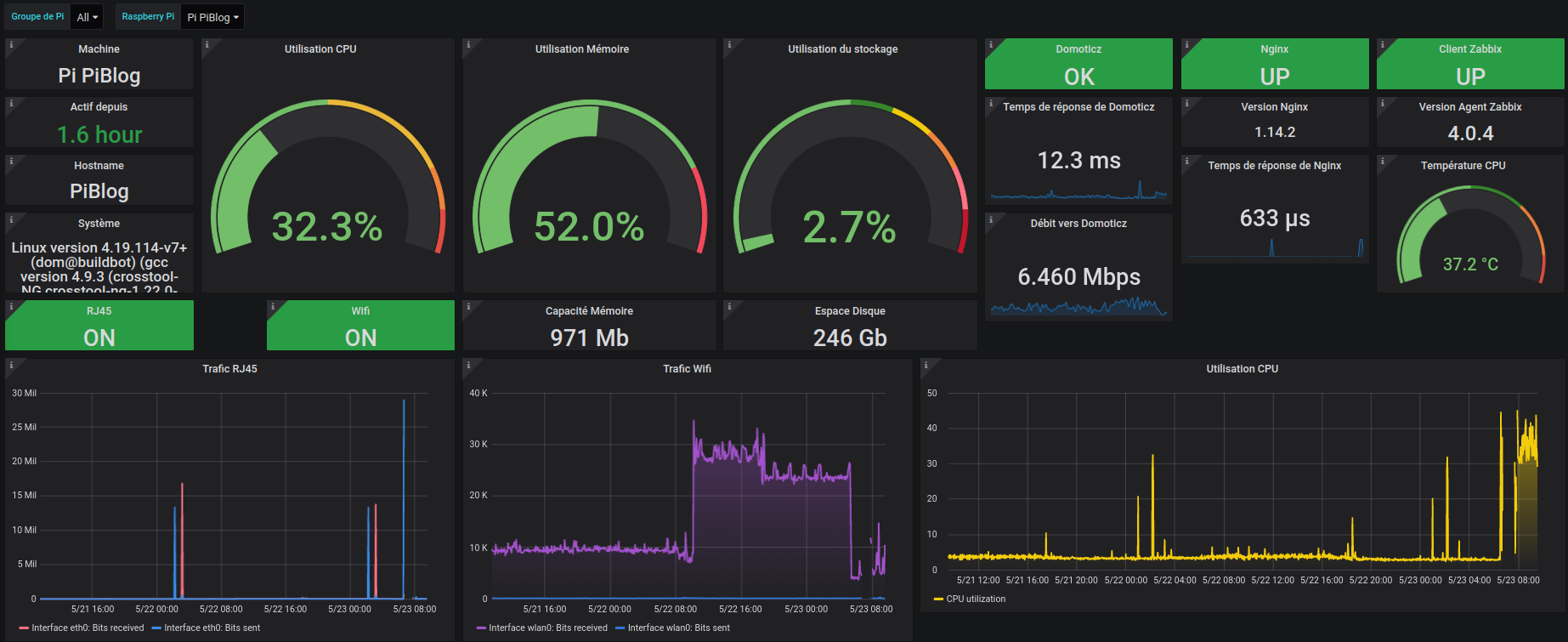This screenshot has height=642, width=1568.
Task: Click info icon on Client Zabbix panel
Action: 1383,45
